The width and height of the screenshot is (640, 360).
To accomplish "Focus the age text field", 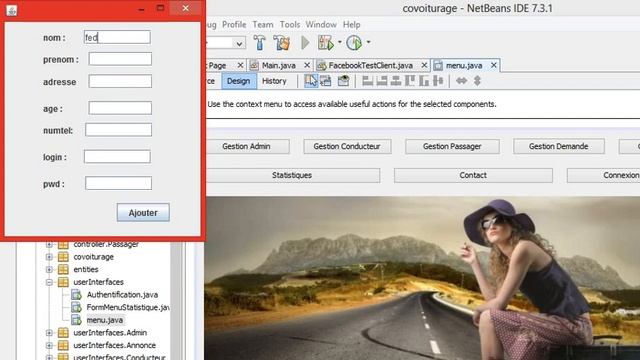I will (x=120, y=108).
